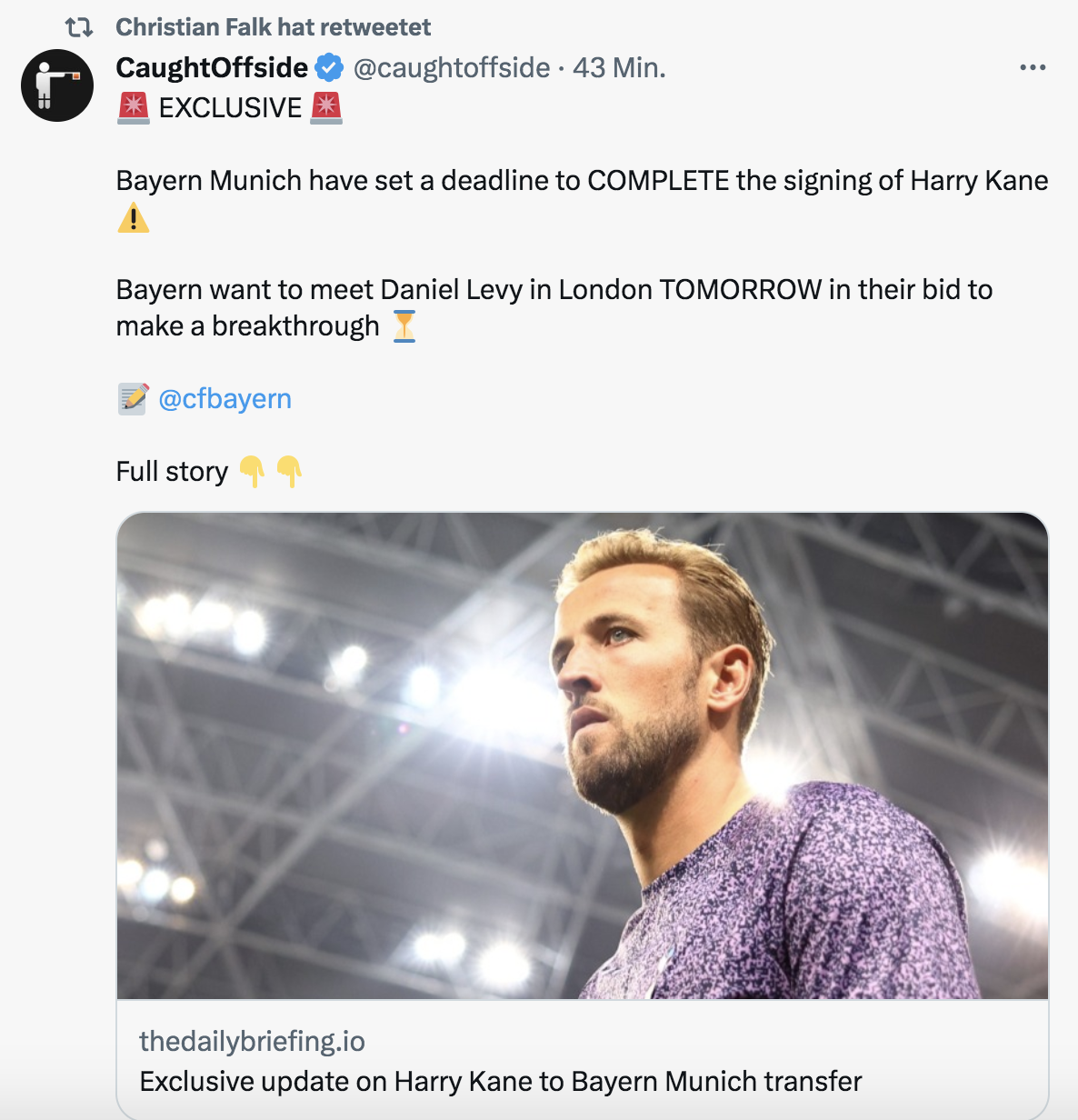Open the Harry Kane article image
1078x1120 pixels.
coord(582,755)
